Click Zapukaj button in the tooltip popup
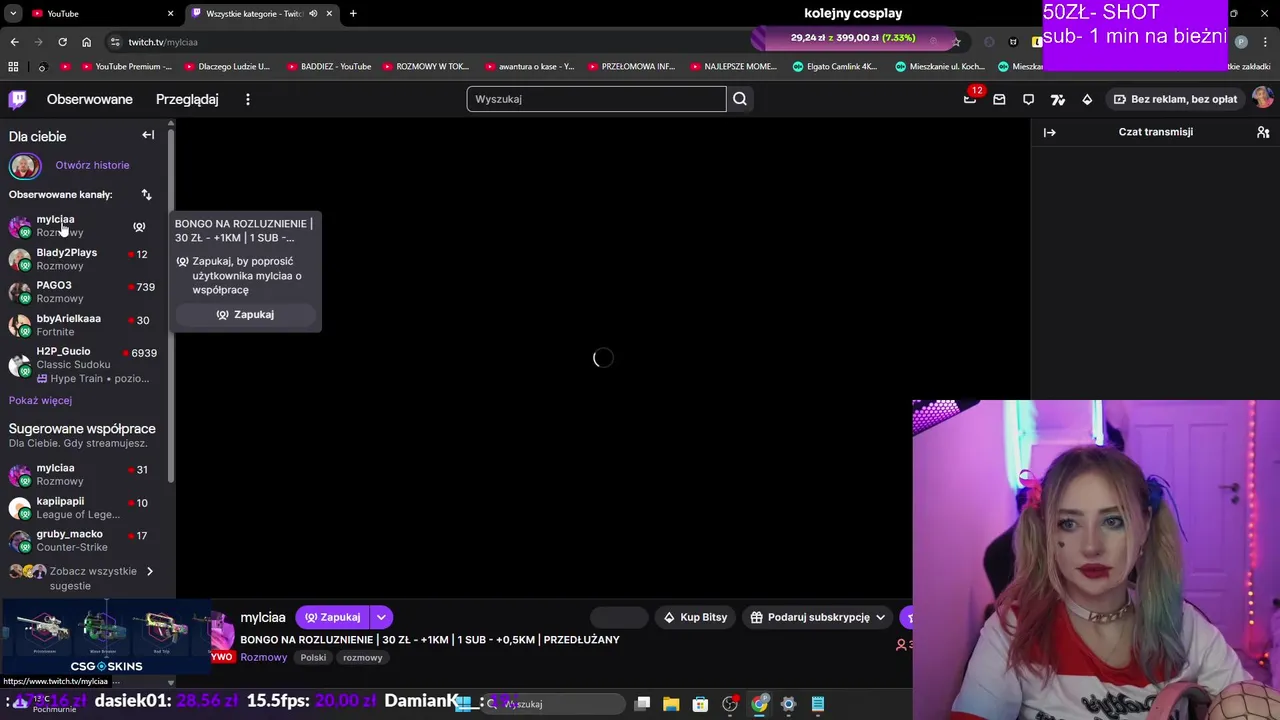The width and height of the screenshot is (1280, 720). tap(246, 314)
